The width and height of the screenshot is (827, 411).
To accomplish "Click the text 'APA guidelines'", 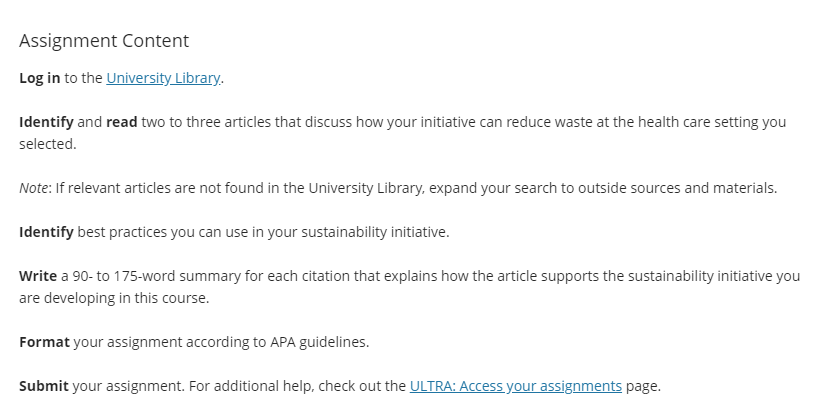I will pyautogui.click(x=319, y=342).
